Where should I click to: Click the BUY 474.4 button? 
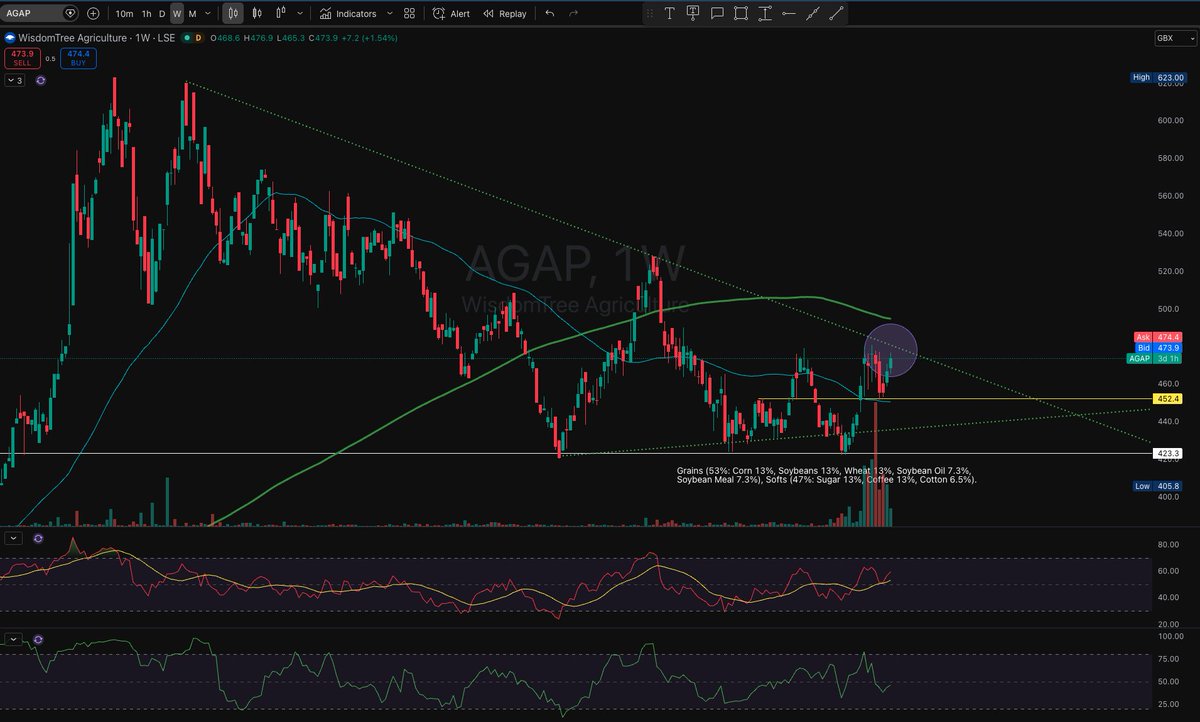[77, 58]
